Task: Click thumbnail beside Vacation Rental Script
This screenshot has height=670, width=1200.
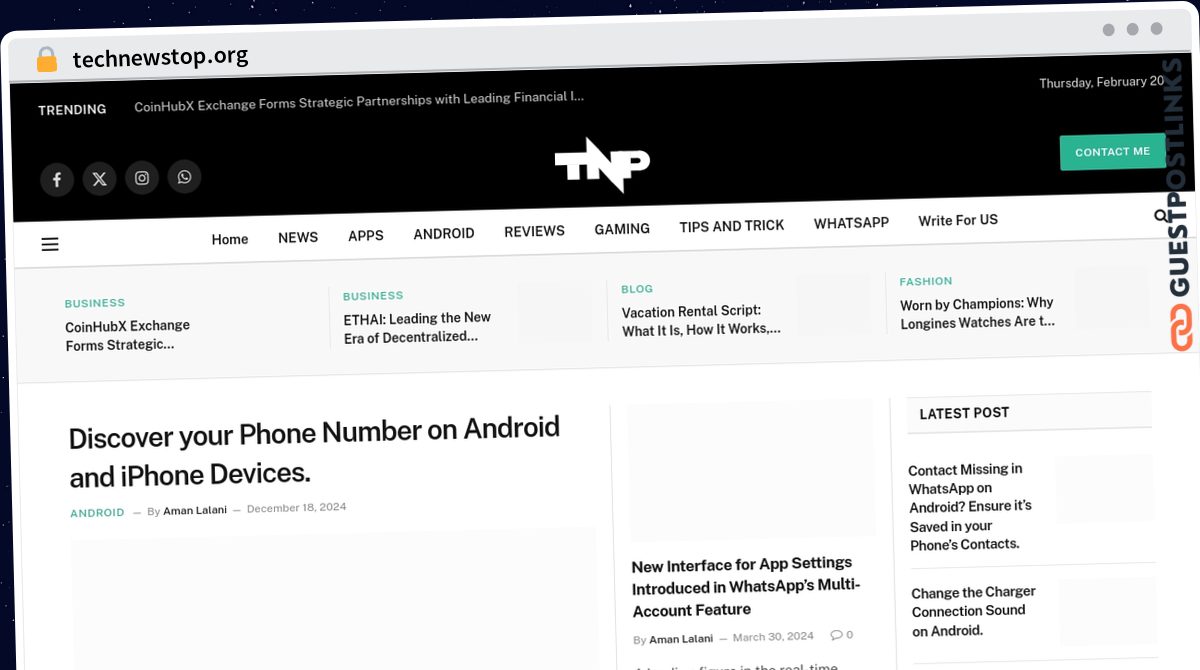Action: pyautogui.click(x=833, y=303)
